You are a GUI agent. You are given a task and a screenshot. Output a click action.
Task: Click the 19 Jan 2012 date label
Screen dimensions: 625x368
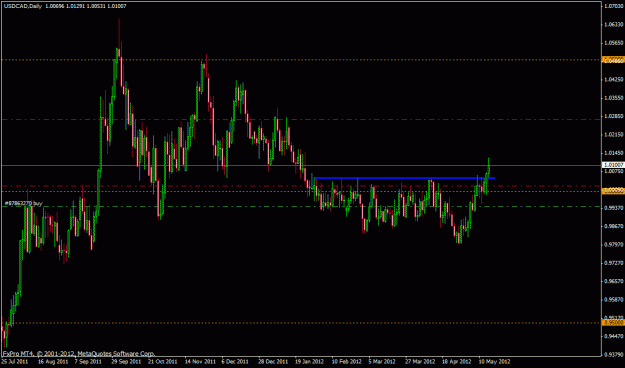309,362
